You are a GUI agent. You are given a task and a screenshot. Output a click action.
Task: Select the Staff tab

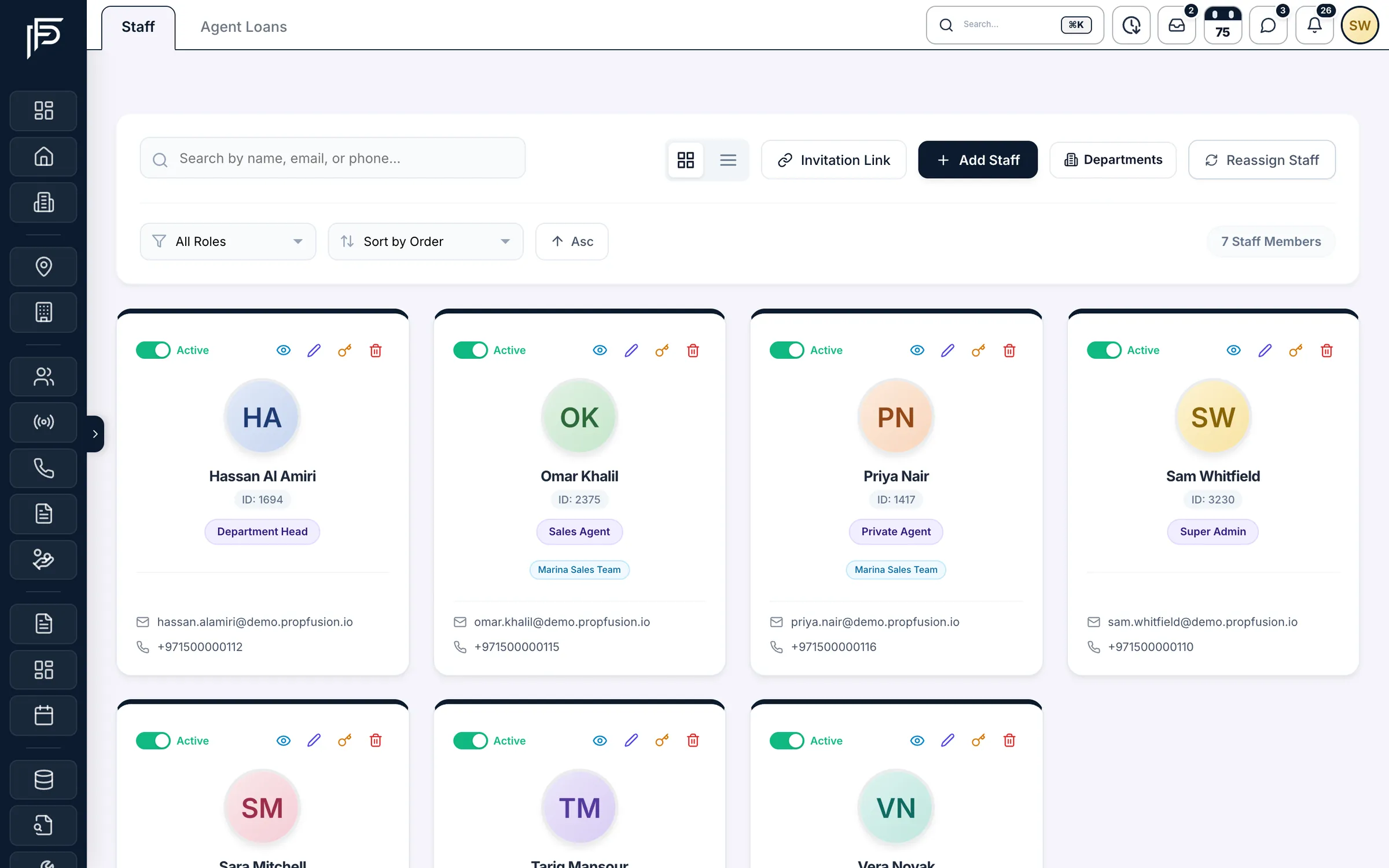point(138,27)
